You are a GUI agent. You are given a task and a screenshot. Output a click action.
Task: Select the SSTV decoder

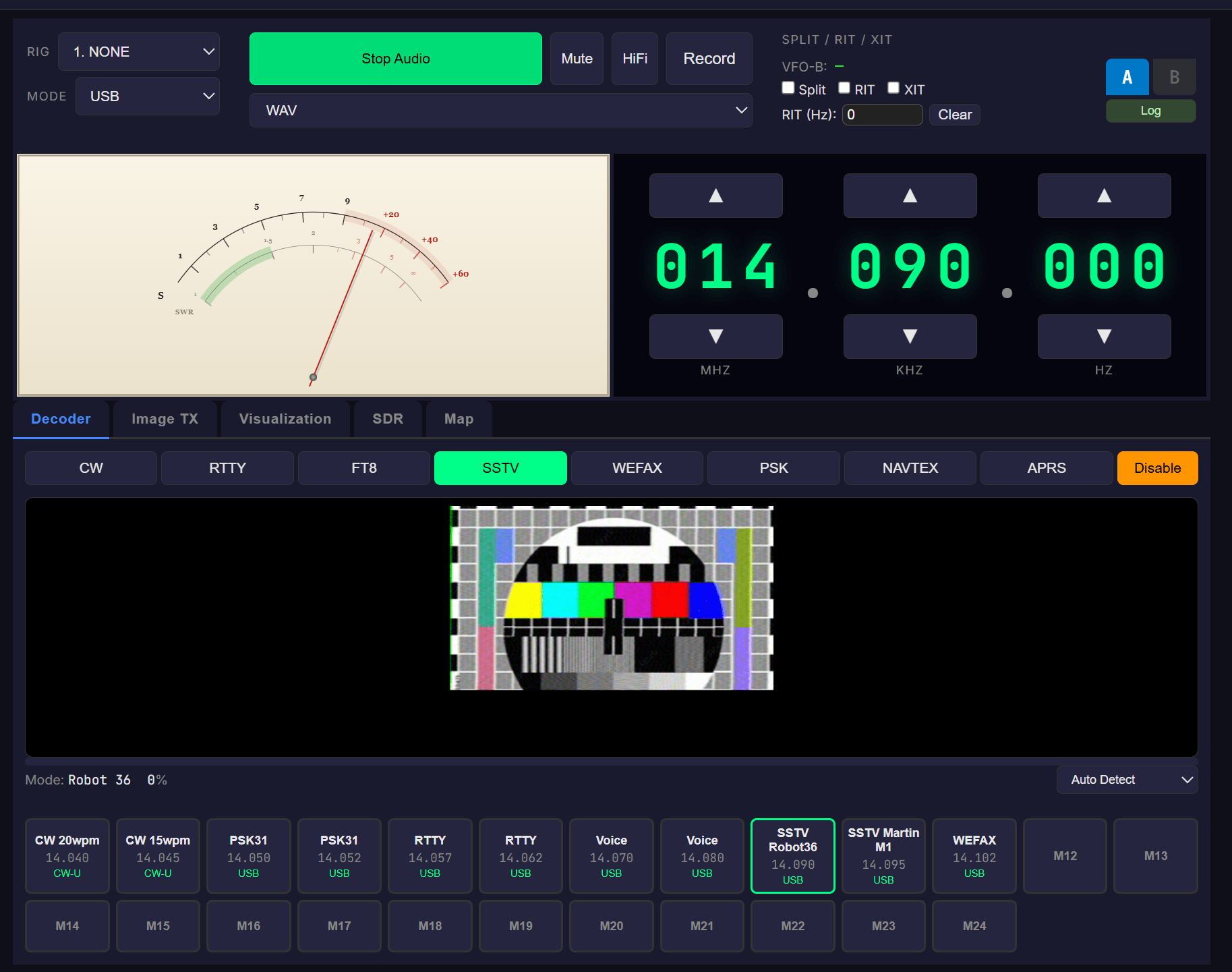pyautogui.click(x=500, y=468)
